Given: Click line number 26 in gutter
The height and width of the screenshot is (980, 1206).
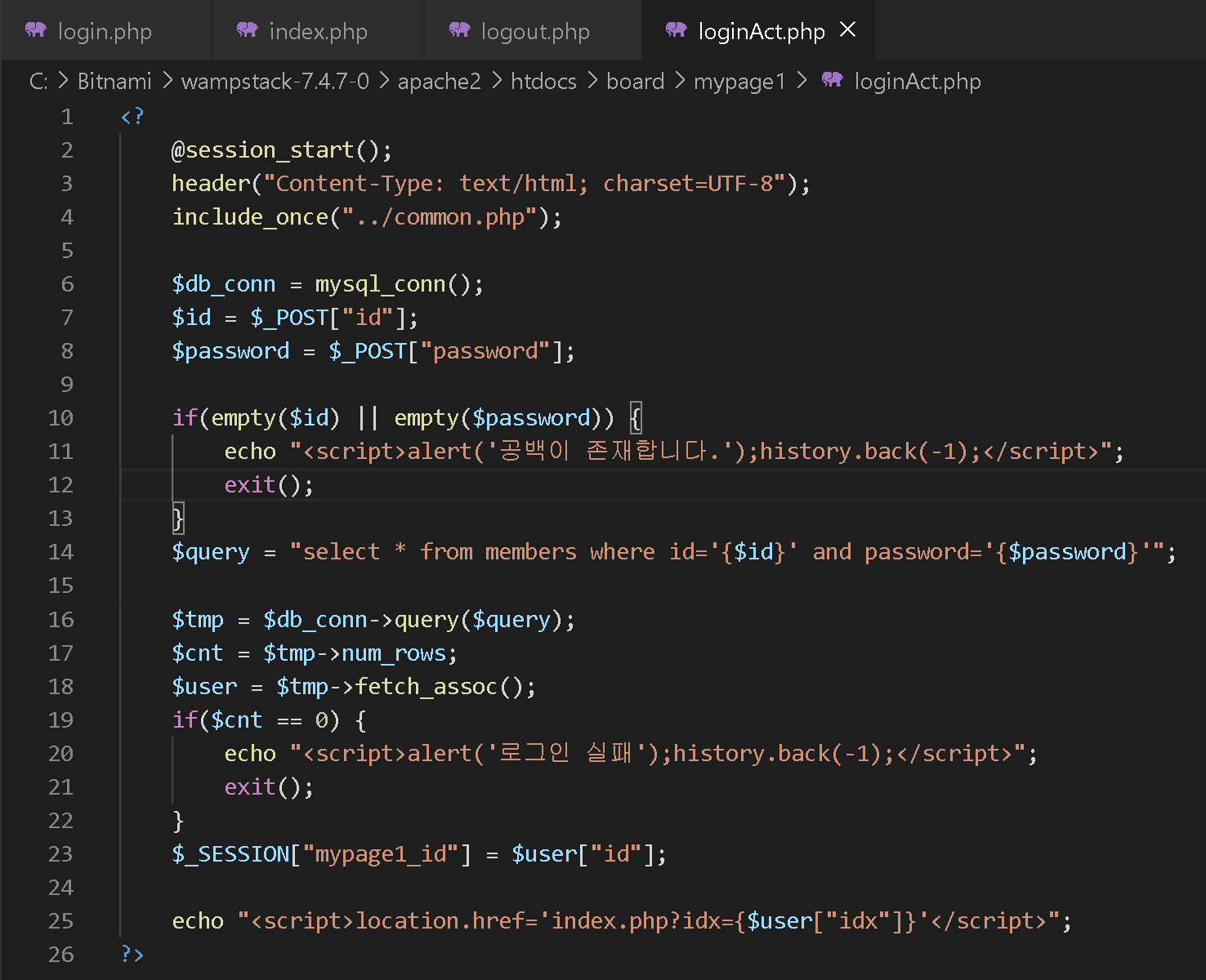Looking at the screenshot, I should pyautogui.click(x=60, y=955).
